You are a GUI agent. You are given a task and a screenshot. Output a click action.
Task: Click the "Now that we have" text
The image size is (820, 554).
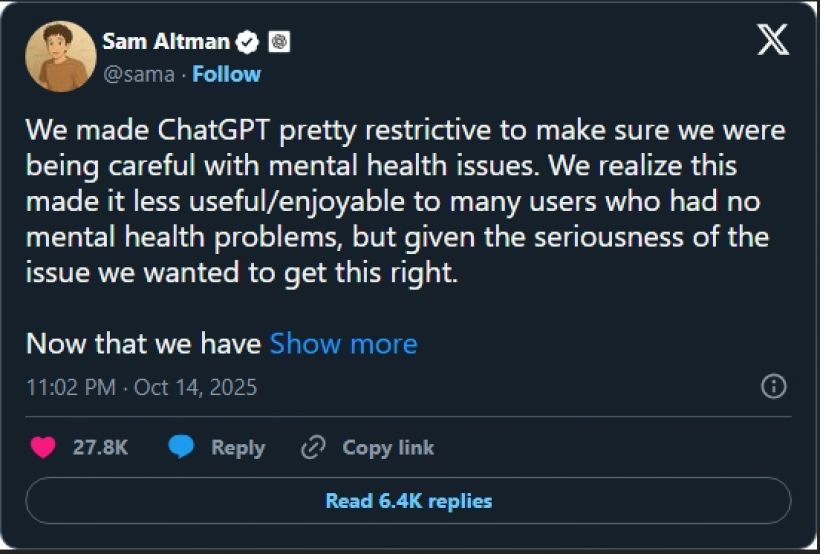click(x=144, y=343)
